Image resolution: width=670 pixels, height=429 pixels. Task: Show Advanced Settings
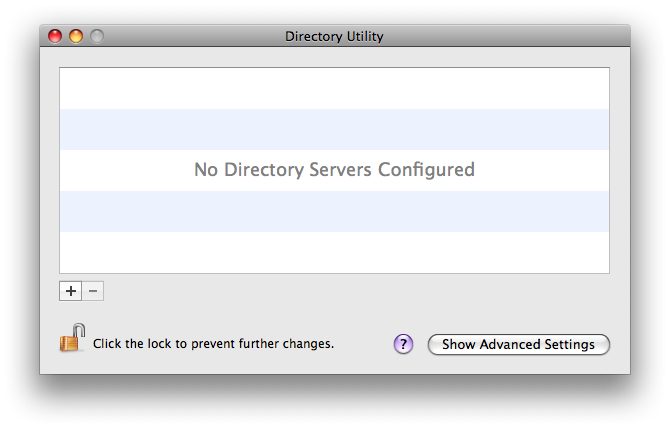(518, 344)
